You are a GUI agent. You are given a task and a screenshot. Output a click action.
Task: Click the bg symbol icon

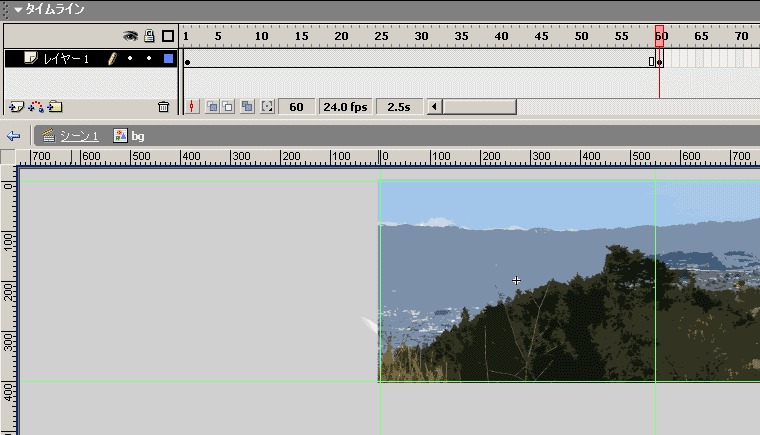tap(120, 136)
